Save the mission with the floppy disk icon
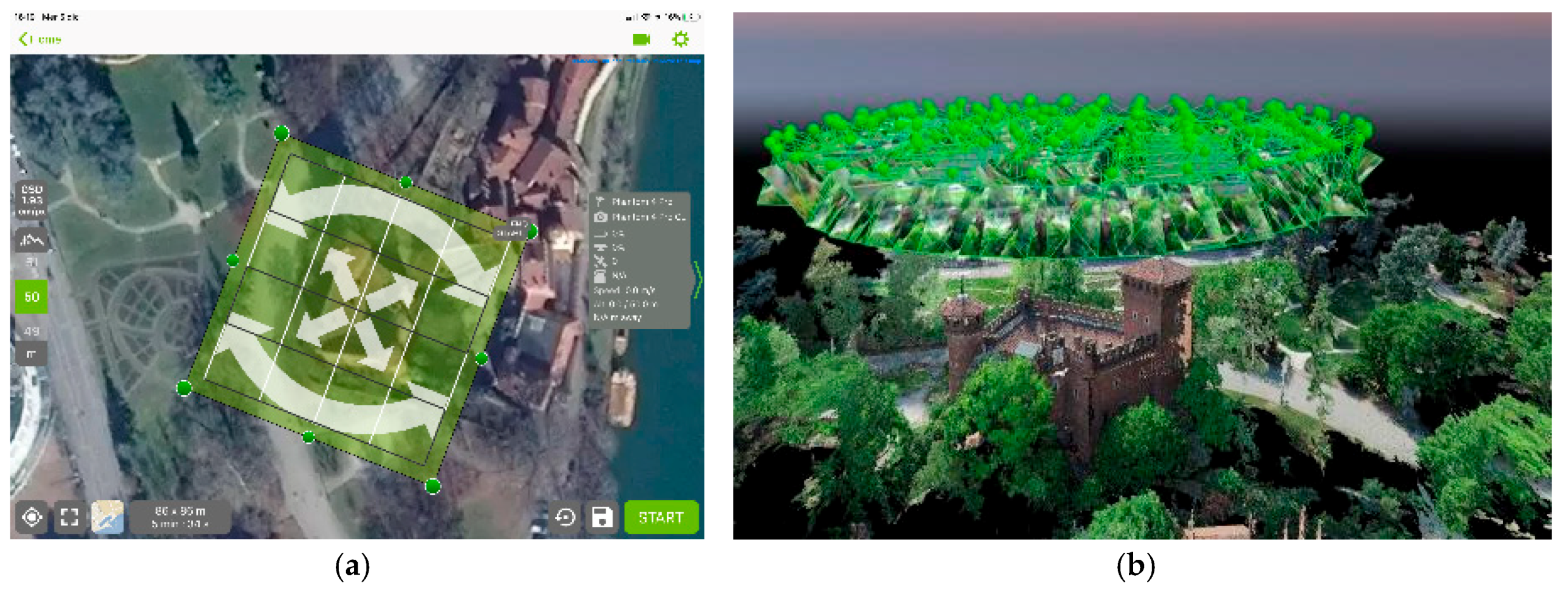 click(x=602, y=518)
